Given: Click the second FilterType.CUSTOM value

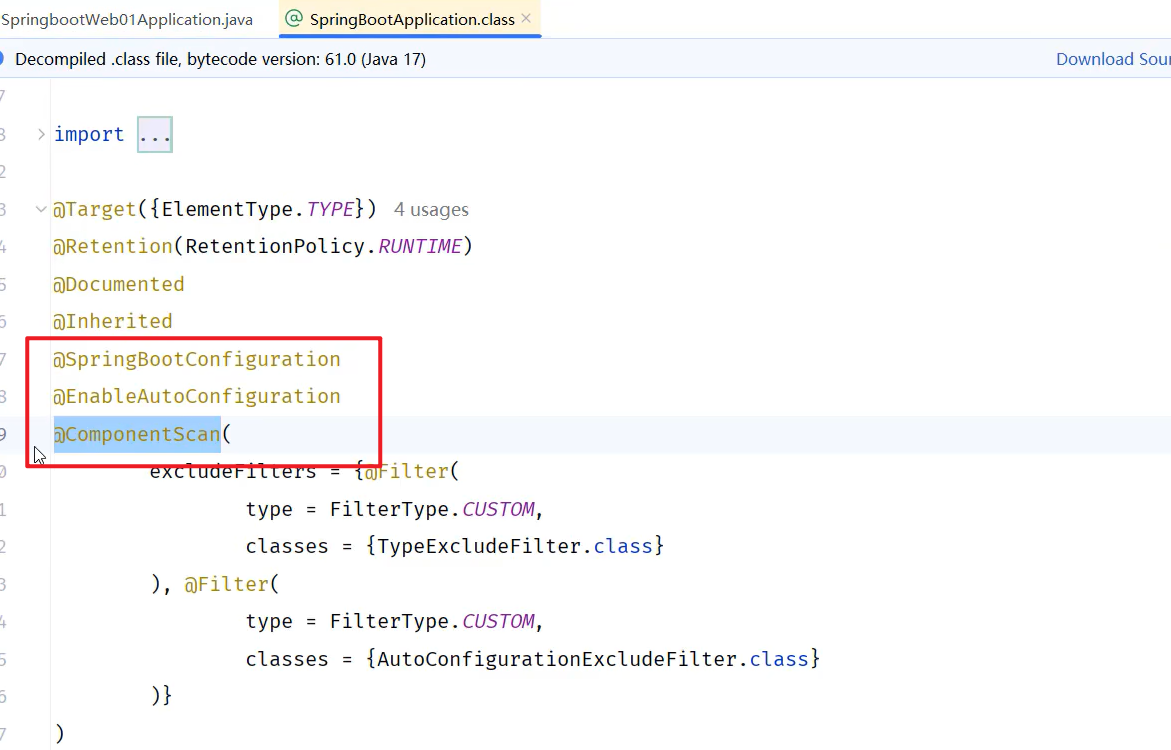Looking at the screenshot, I should 432,622.
